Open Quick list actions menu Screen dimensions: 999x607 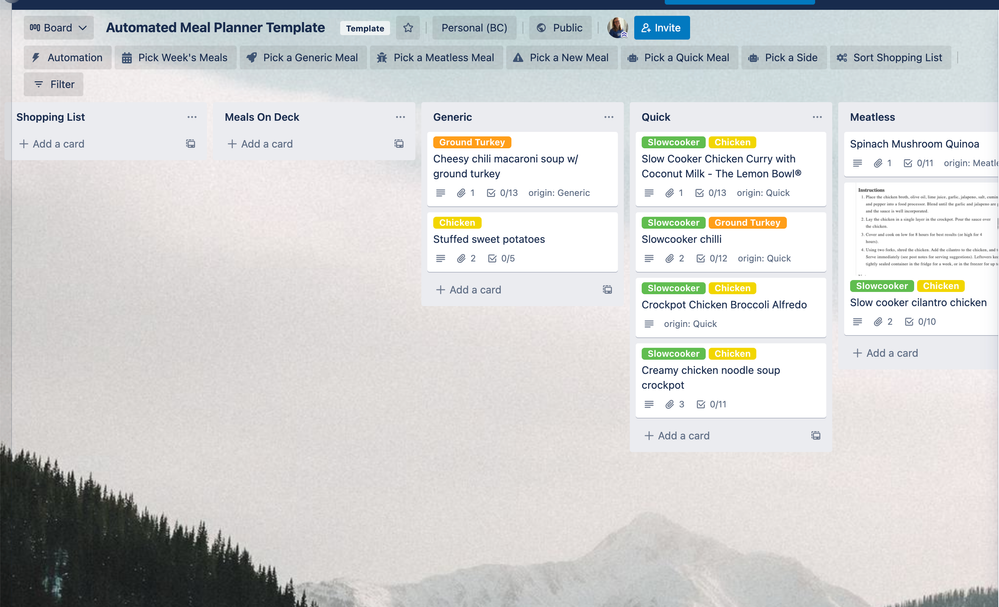click(x=817, y=117)
